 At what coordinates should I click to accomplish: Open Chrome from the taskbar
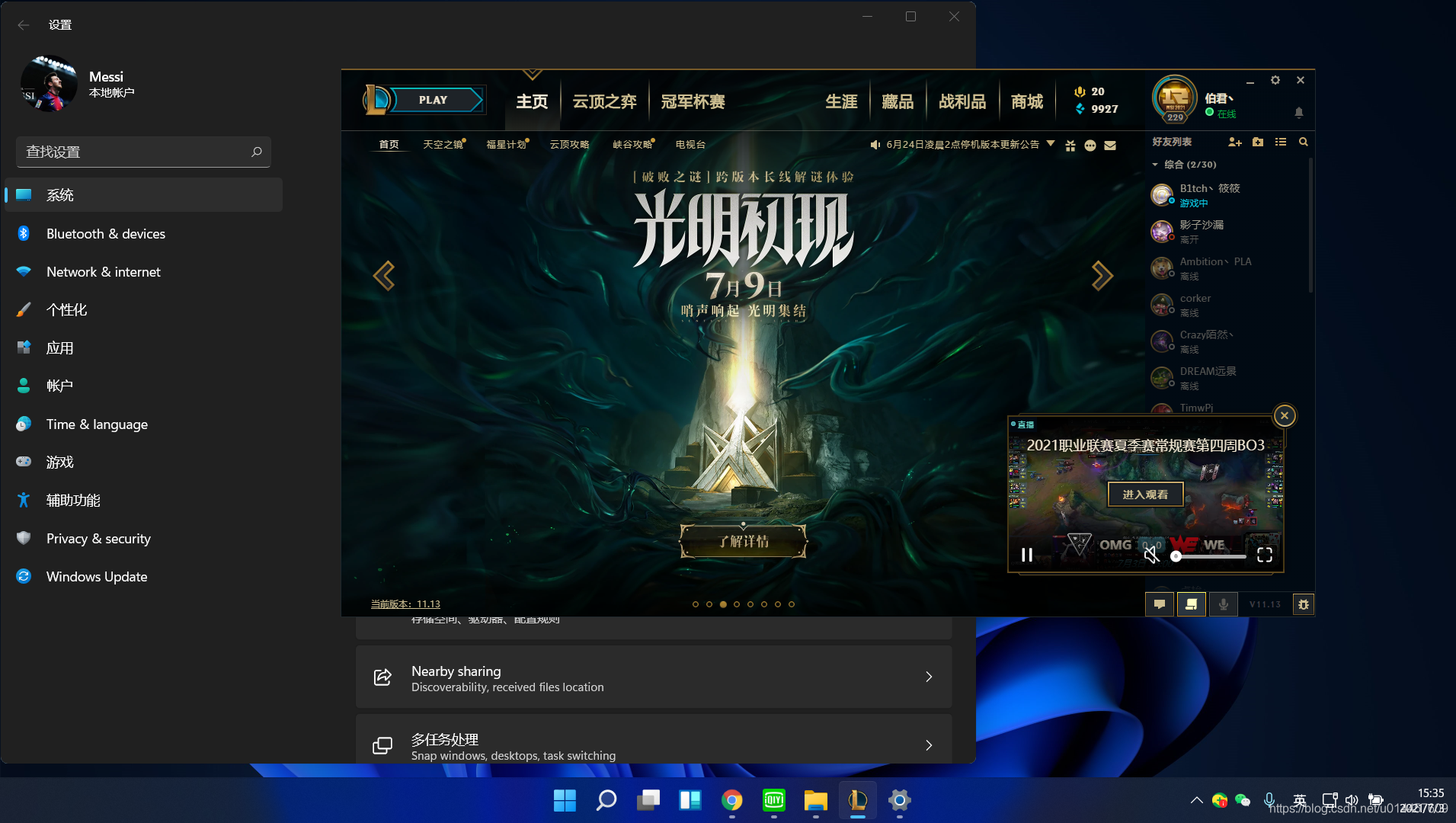pyautogui.click(x=732, y=800)
